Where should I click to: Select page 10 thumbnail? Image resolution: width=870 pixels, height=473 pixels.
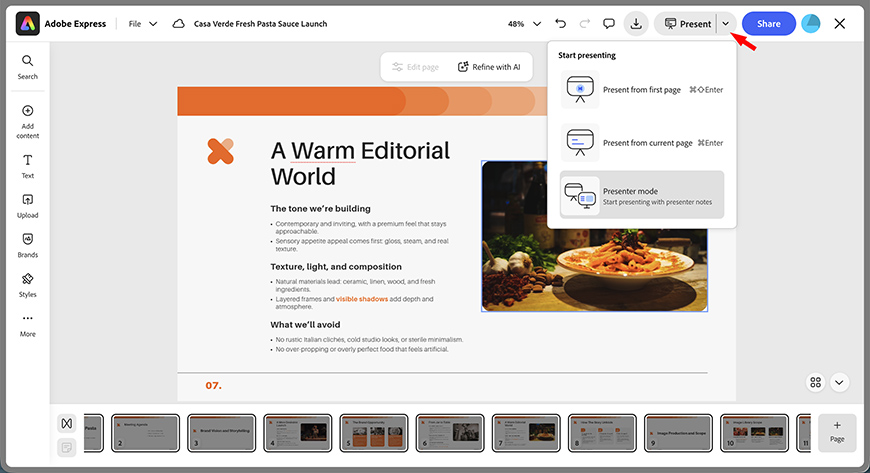tap(754, 432)
